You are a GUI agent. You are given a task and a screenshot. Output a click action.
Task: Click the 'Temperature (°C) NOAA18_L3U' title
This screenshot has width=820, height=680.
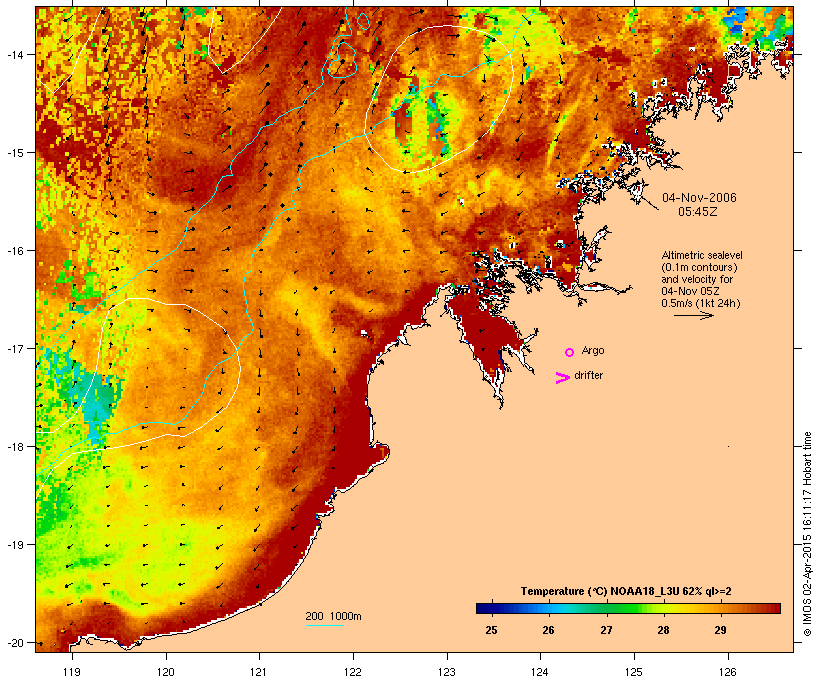pos(600,591)
